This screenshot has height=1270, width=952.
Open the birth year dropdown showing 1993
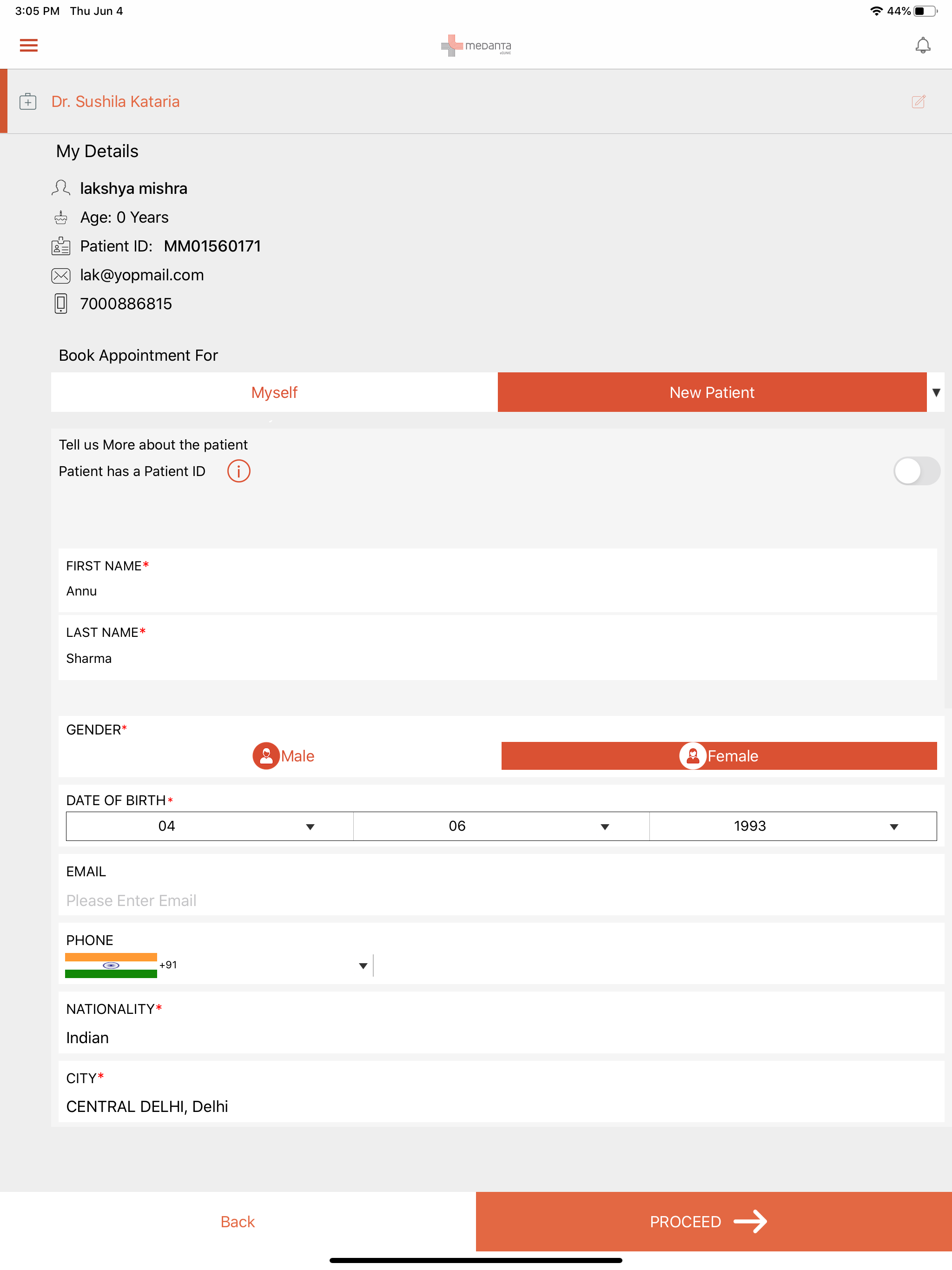tap(793, 826)
